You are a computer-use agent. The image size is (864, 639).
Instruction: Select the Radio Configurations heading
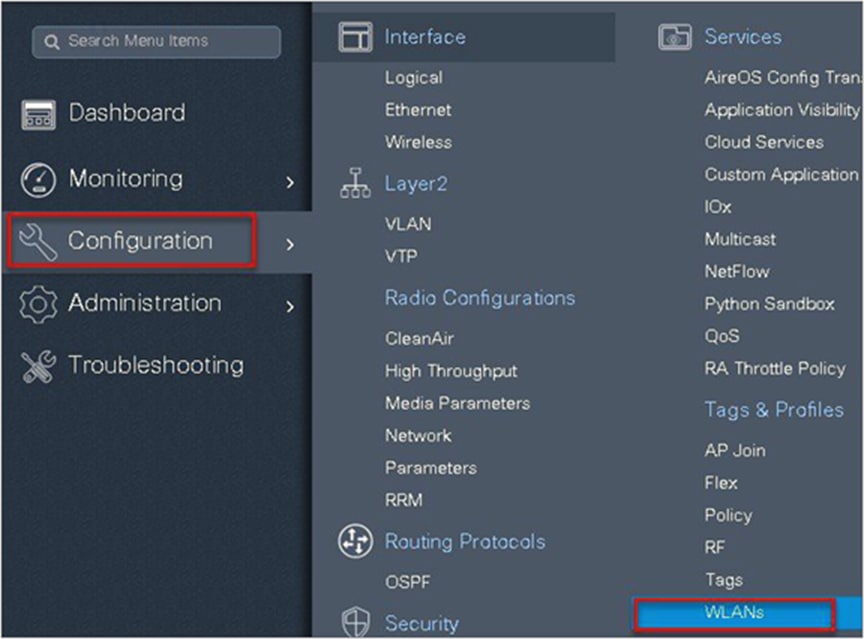click(480, 298)
